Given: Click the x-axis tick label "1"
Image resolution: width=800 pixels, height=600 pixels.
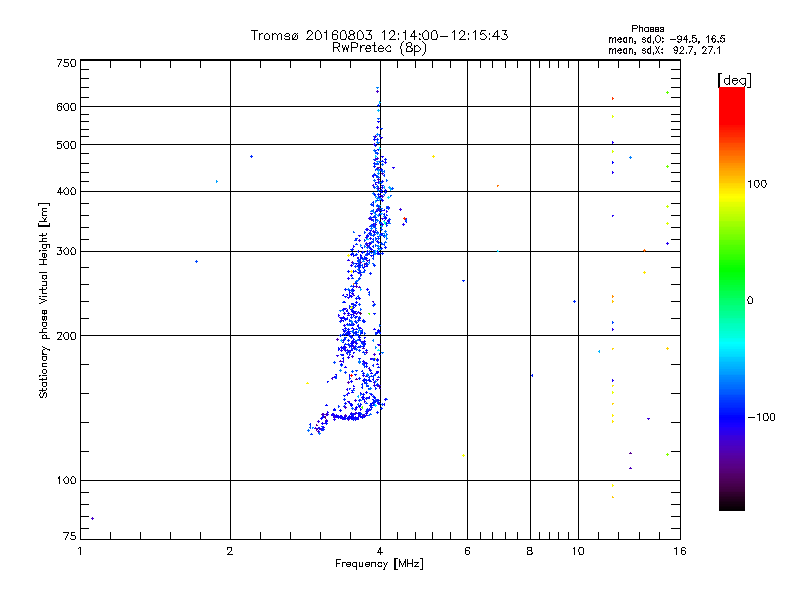Looking at the screenshot, I should 80,551.
